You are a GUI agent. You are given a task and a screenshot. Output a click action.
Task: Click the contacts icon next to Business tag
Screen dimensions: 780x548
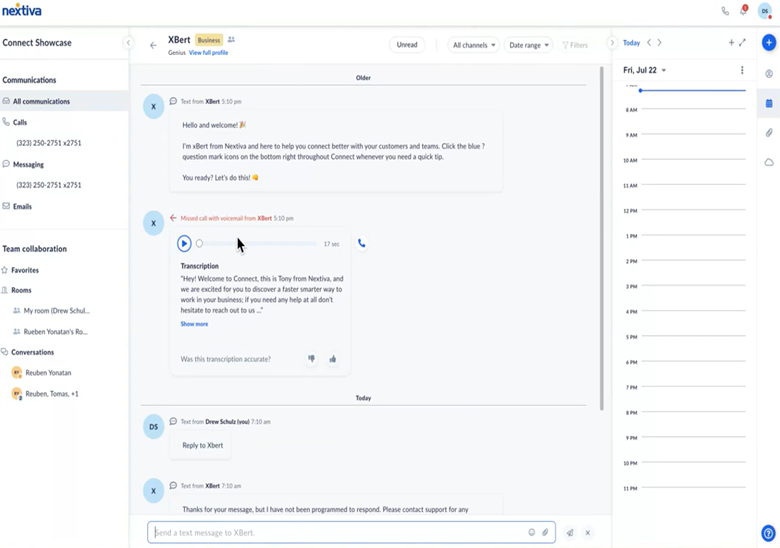click(x=231, y=40)
